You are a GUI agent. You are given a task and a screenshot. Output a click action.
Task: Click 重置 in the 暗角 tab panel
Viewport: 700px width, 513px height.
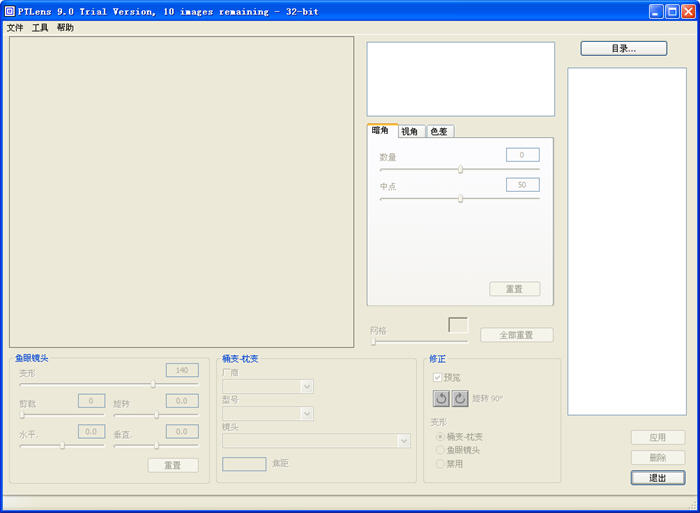pyautogui.click(x=515, y=289)
